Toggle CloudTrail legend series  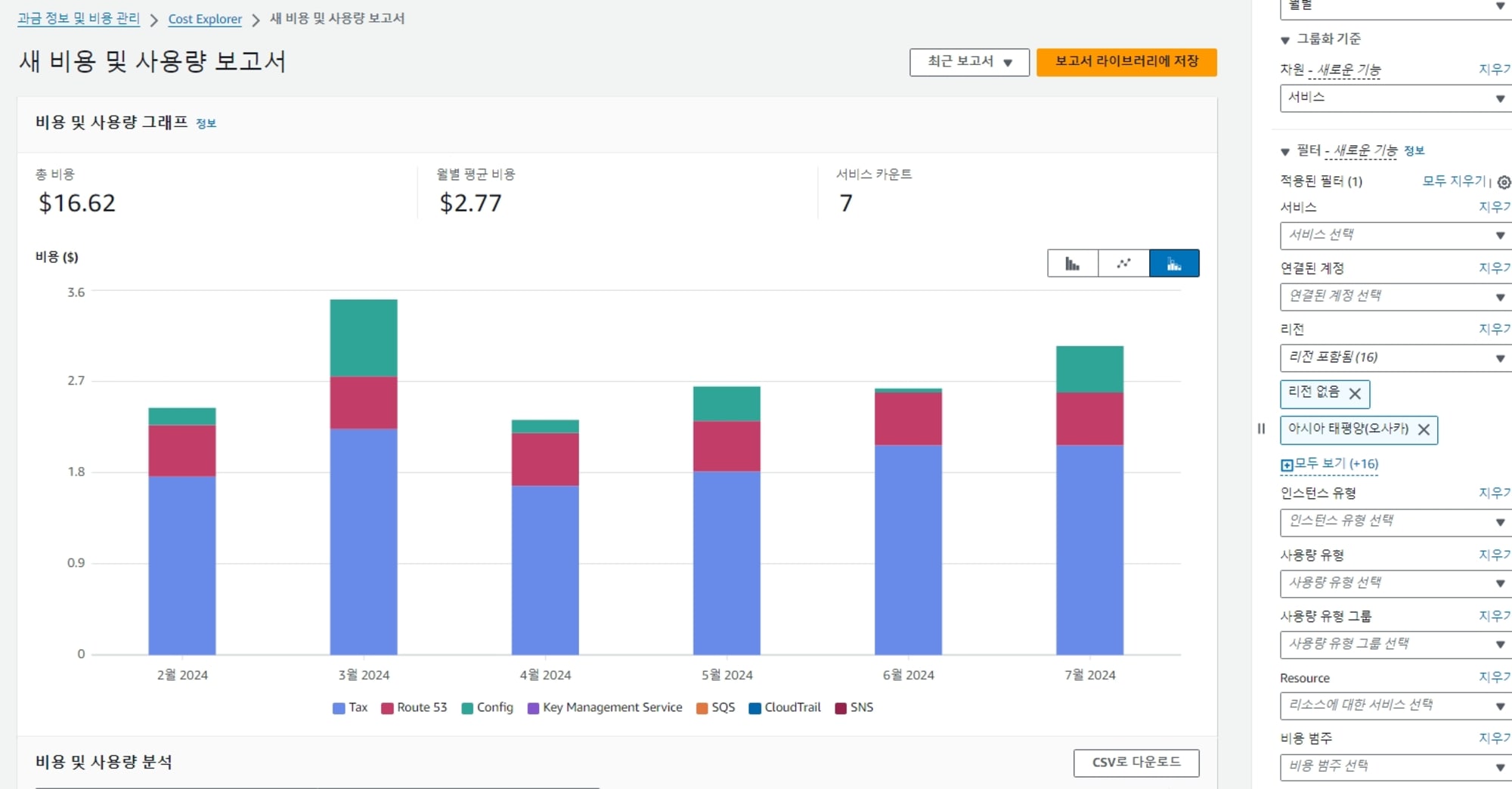(785, 707)
